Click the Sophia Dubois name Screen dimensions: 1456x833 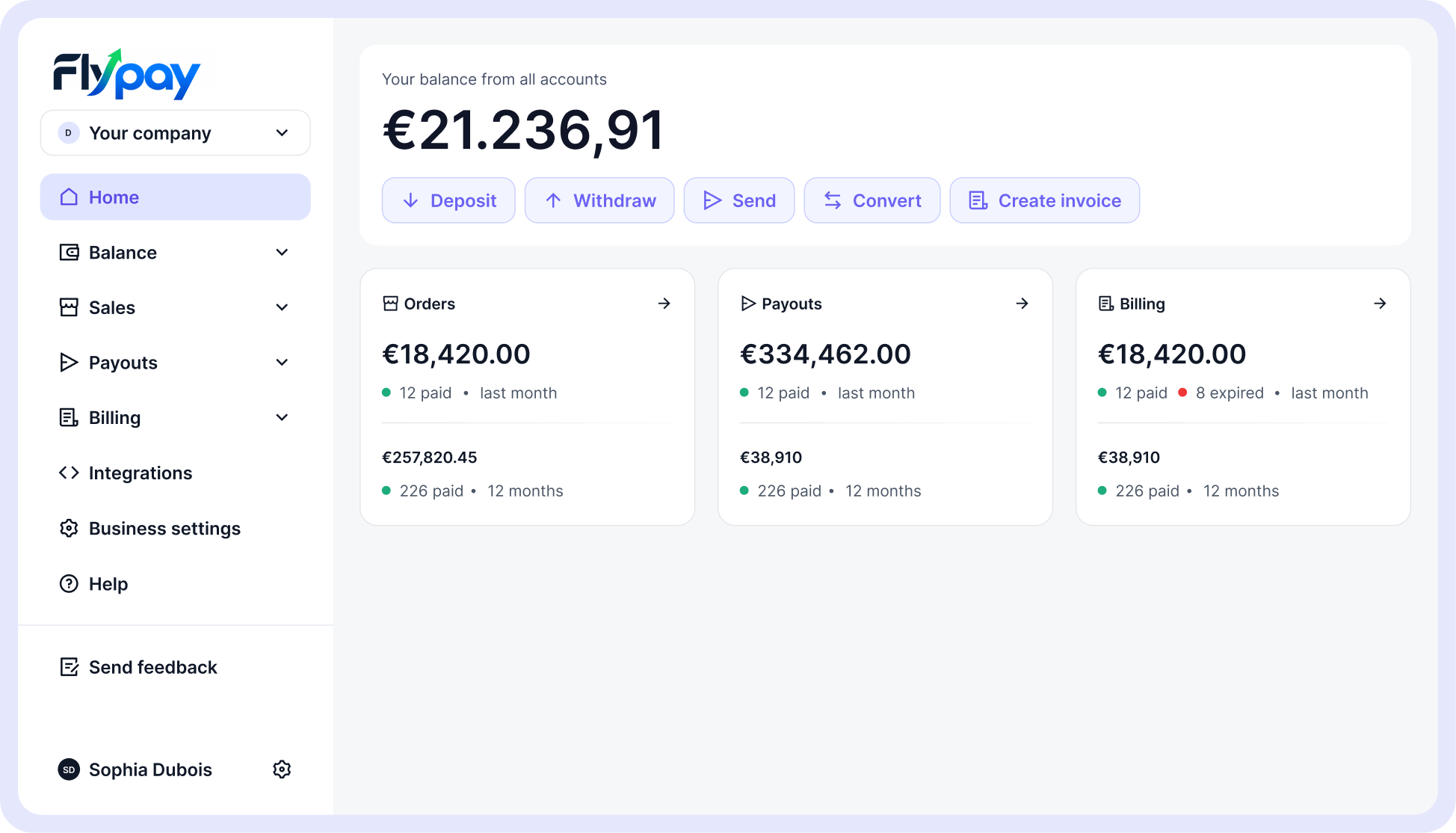150,769
